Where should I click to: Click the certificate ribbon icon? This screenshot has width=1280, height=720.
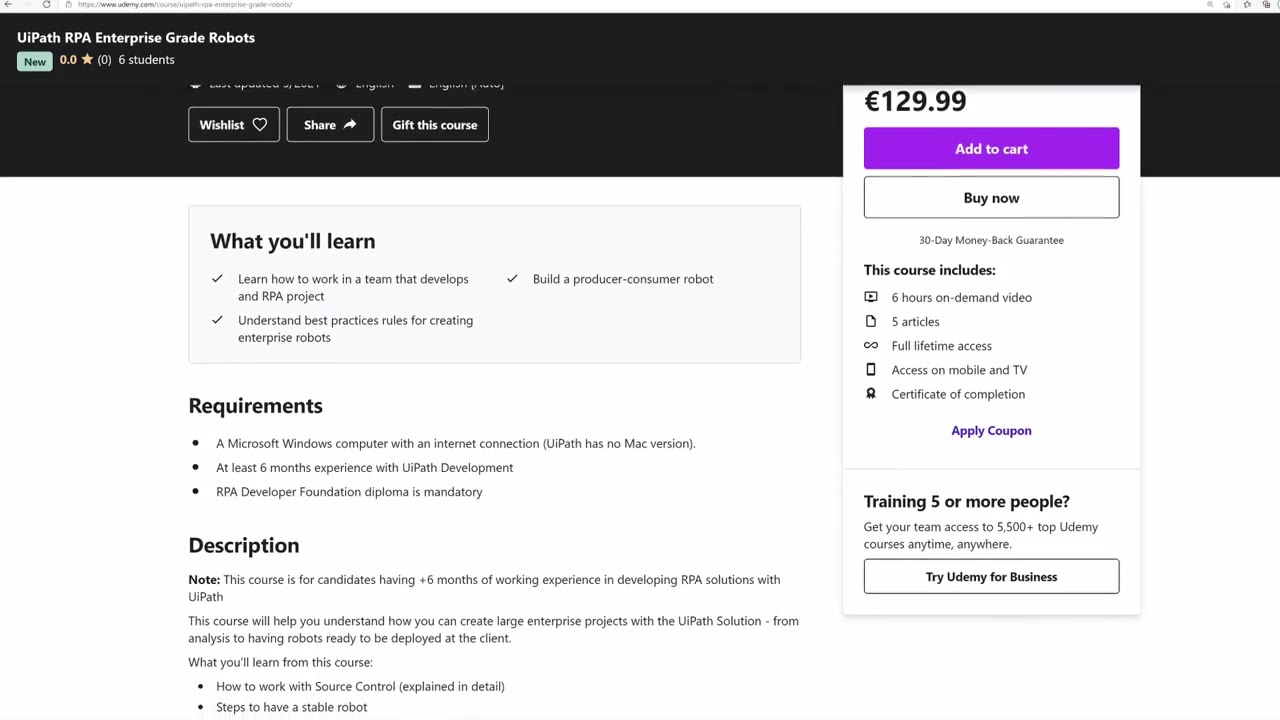[x=870, y=394]
